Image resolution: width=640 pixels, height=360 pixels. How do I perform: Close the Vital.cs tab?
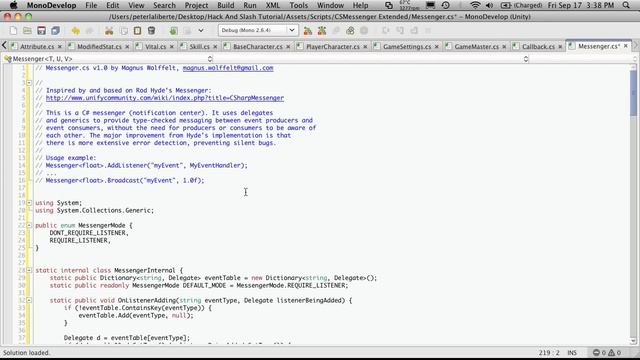point(171,47)
